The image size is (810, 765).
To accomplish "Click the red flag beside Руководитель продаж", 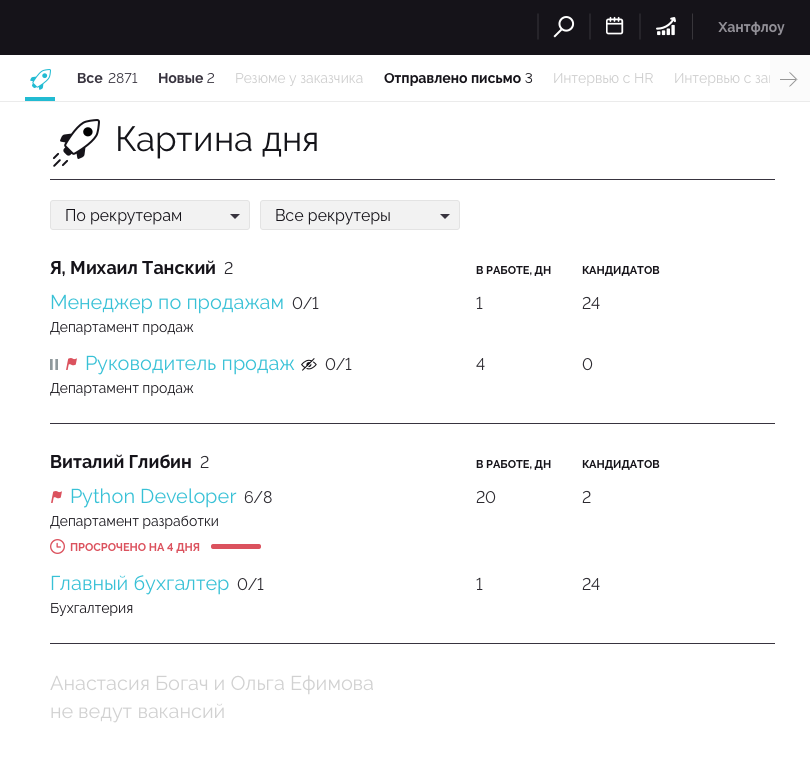I will tap(73, 364).
